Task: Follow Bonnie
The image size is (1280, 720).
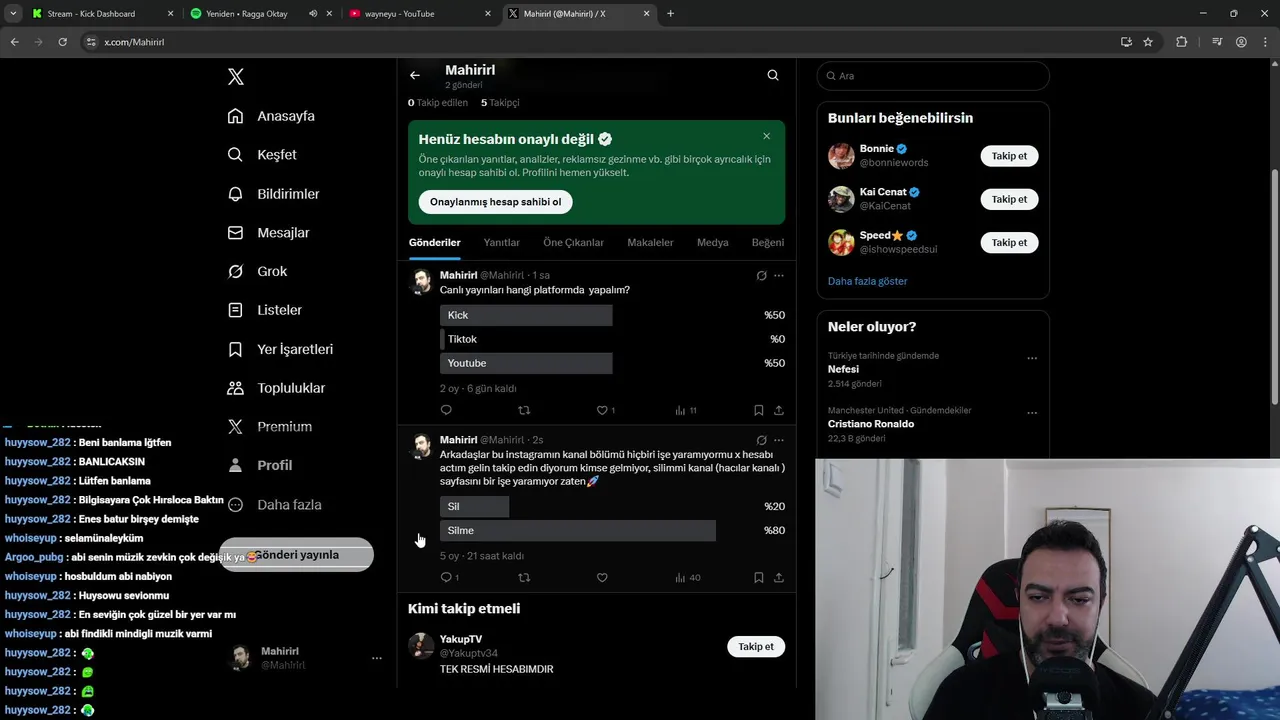Action: tap(1009, 156)
